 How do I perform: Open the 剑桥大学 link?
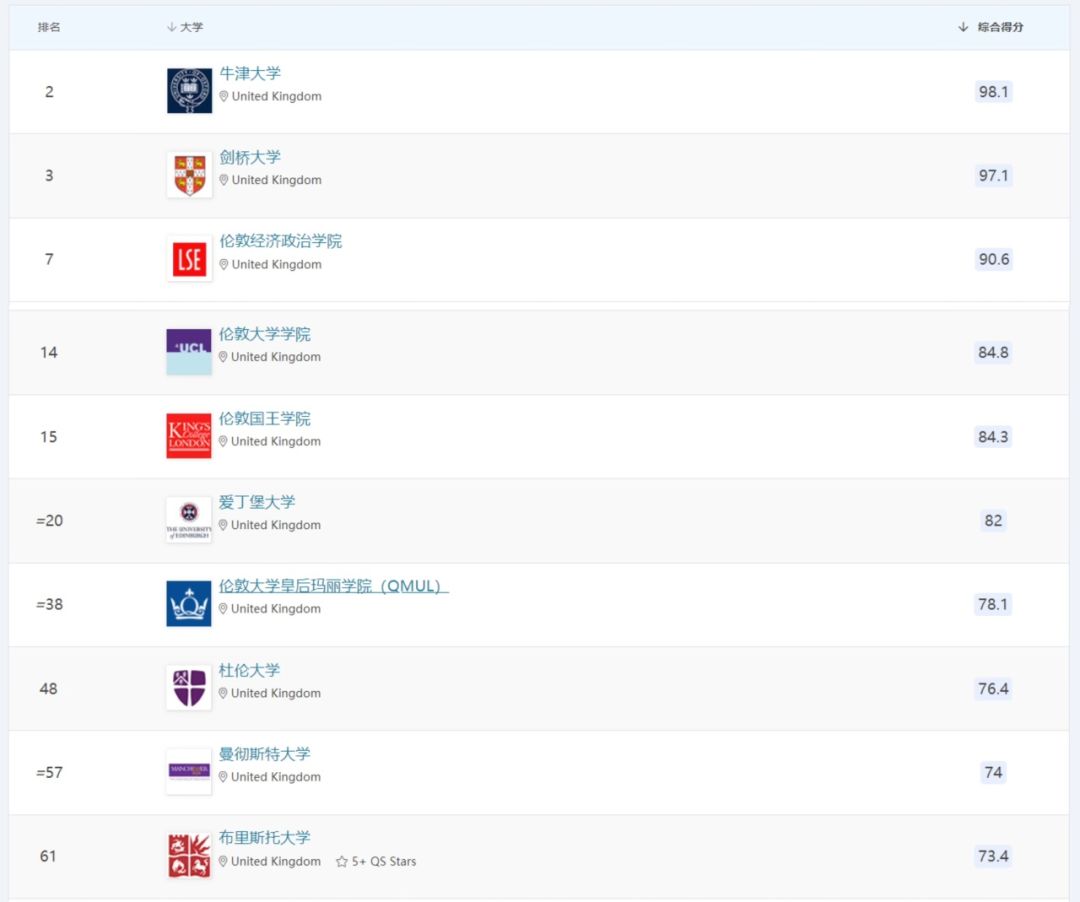(x=250, y=157)
